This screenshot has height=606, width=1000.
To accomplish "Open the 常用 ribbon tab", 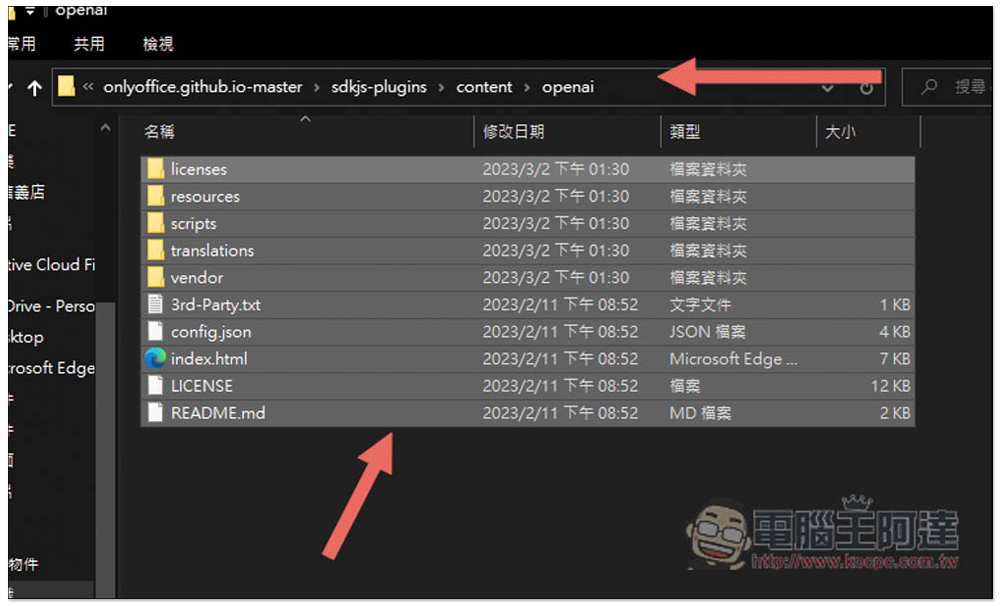I will (x=22, y=44).
